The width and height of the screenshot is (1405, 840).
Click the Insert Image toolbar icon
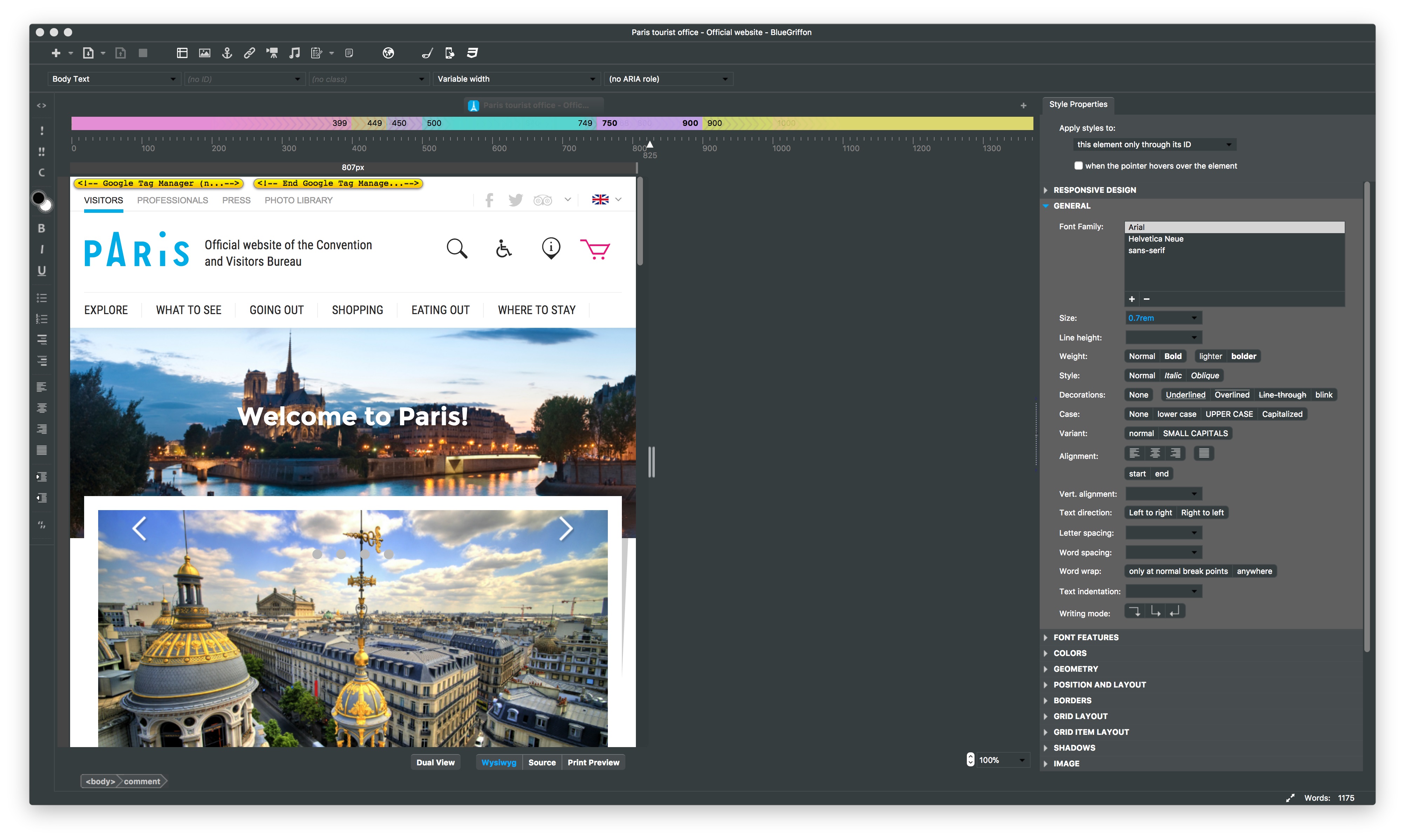tap(204, 53)
